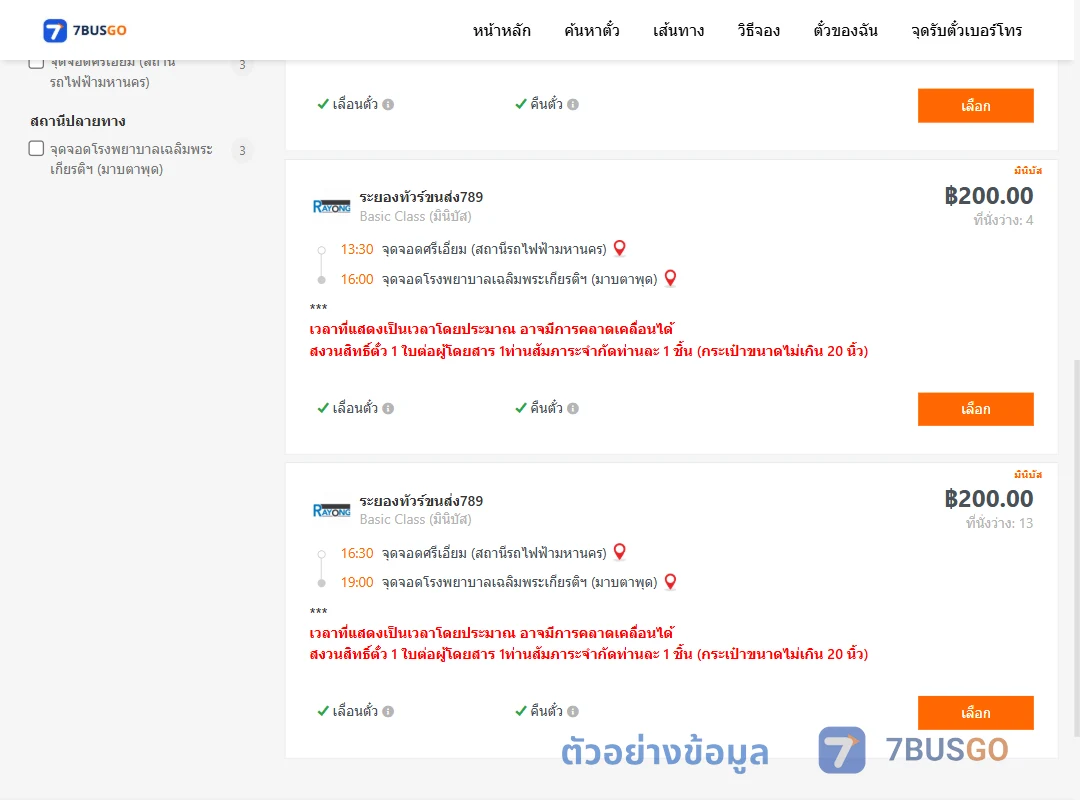Click map pin next to 16:30 departure stop
This screenshot has width=1080, height=800.
pyautogui.click(x=620, y=552)
